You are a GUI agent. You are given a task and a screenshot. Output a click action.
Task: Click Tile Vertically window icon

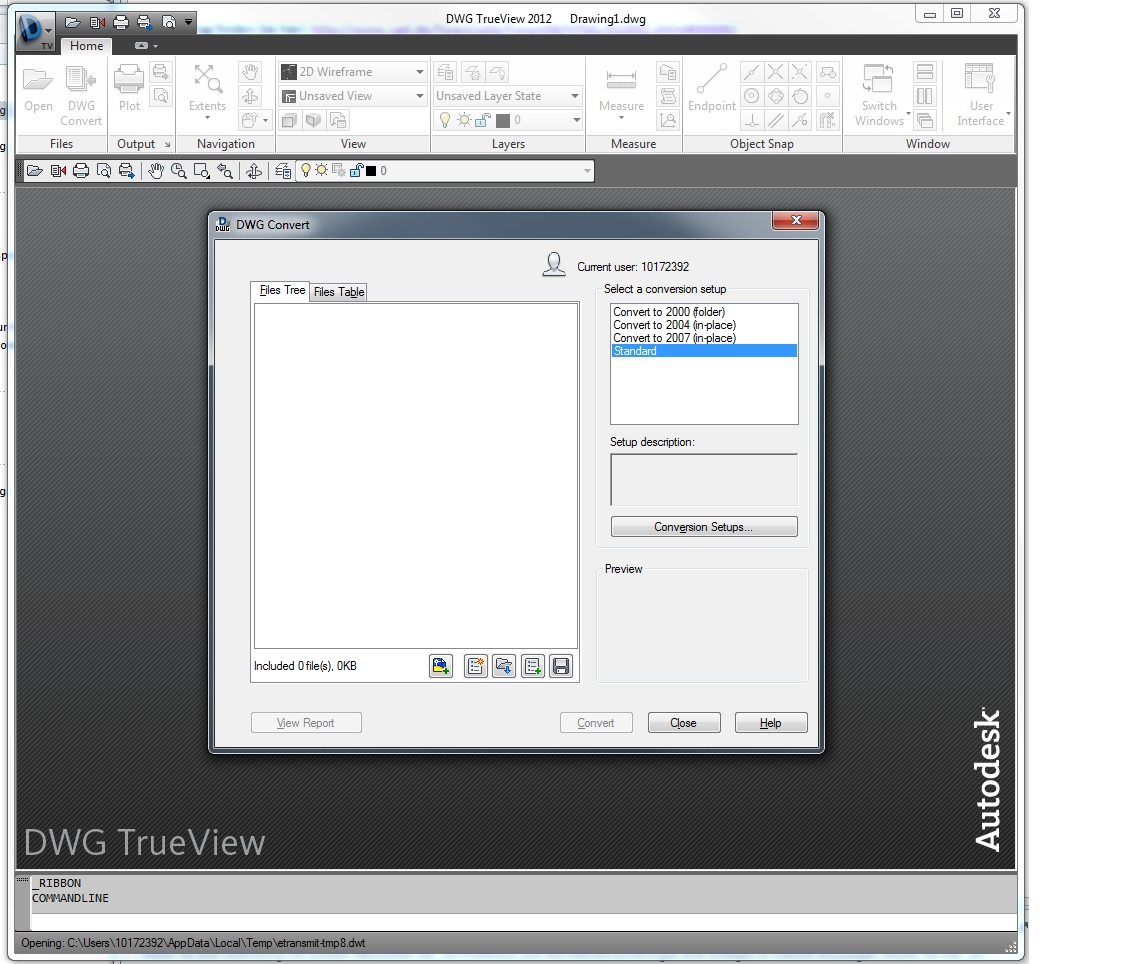click(925, 96)
